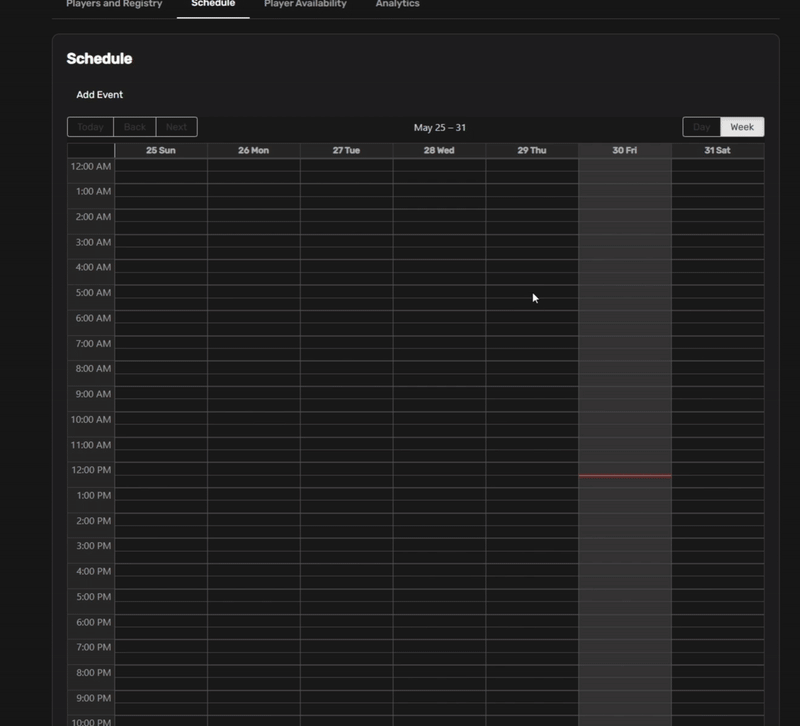
Task: Click the Add Event button
Action: tap(99, 94)
